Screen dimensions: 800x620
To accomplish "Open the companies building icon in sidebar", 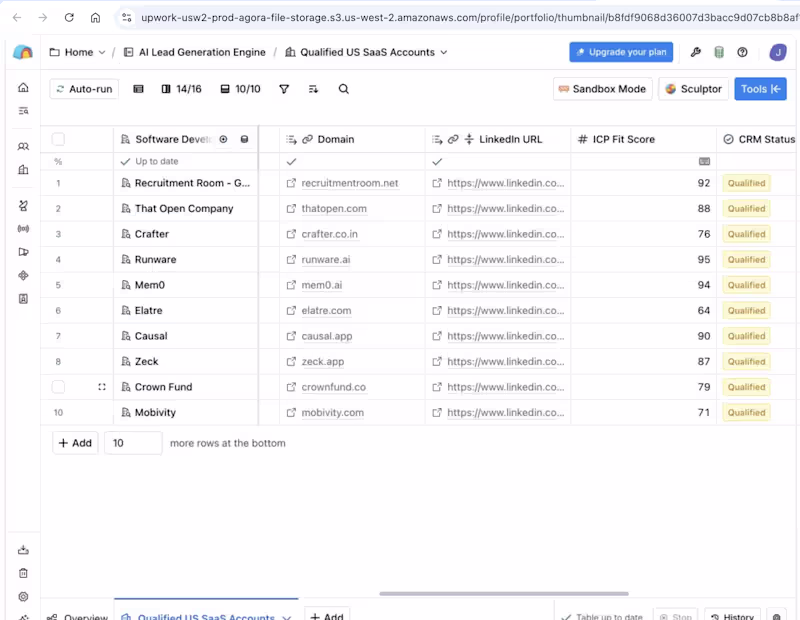I will point(23,169).
